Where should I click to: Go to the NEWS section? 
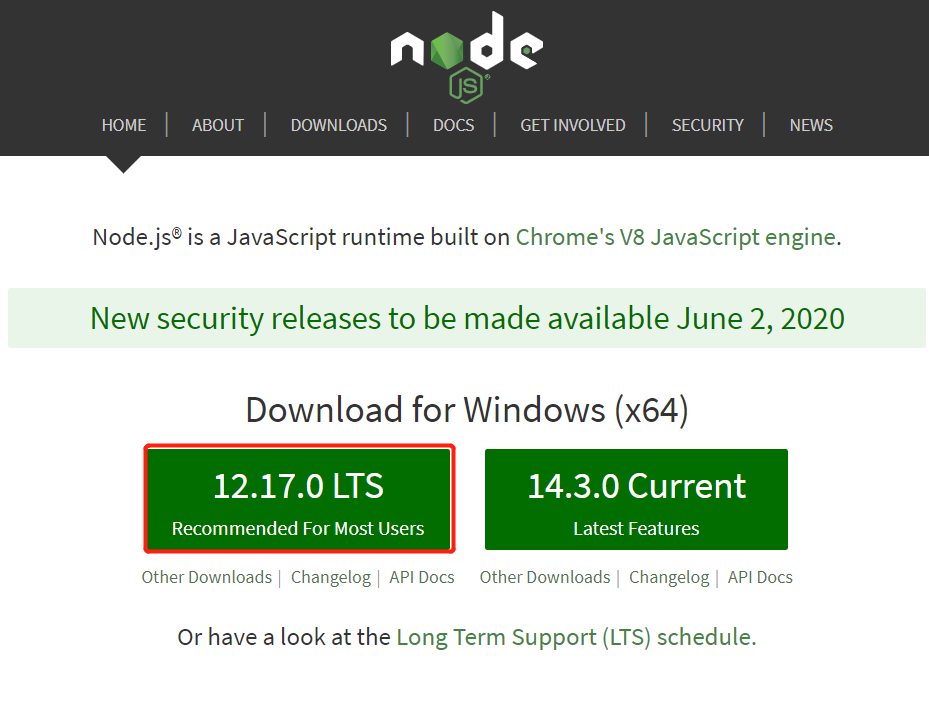point(811,125)
